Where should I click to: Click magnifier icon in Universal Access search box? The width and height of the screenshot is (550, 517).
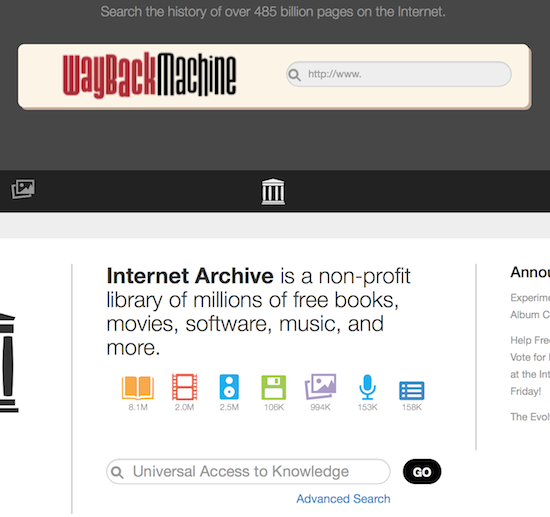(117, 472)
